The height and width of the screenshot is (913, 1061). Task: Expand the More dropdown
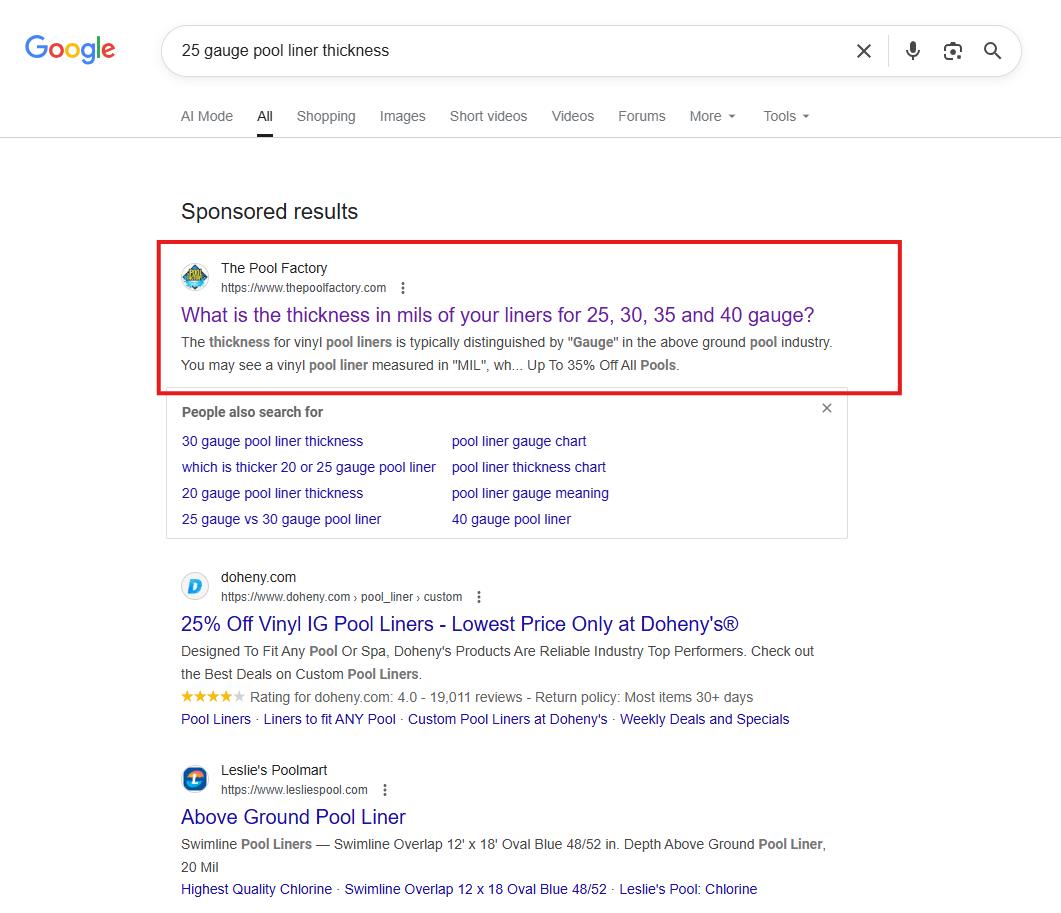[x=712, y=116]
